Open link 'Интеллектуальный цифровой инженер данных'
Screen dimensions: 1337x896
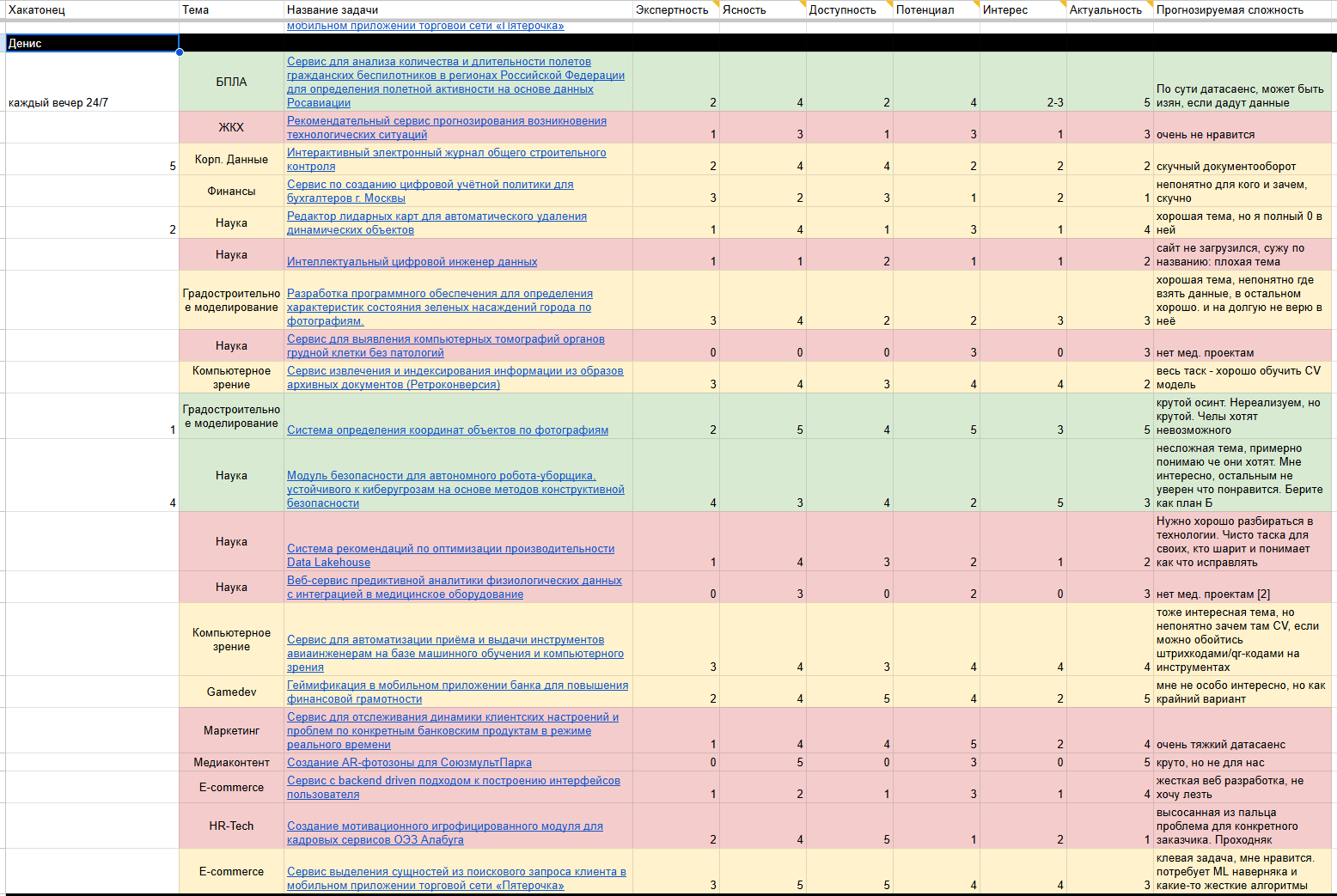(412, 261)
